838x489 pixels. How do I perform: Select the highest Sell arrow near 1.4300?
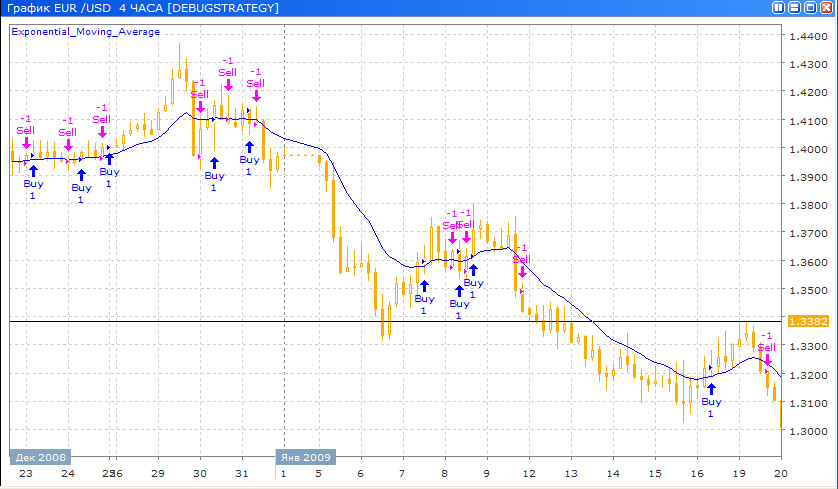(x=228, y=85)
